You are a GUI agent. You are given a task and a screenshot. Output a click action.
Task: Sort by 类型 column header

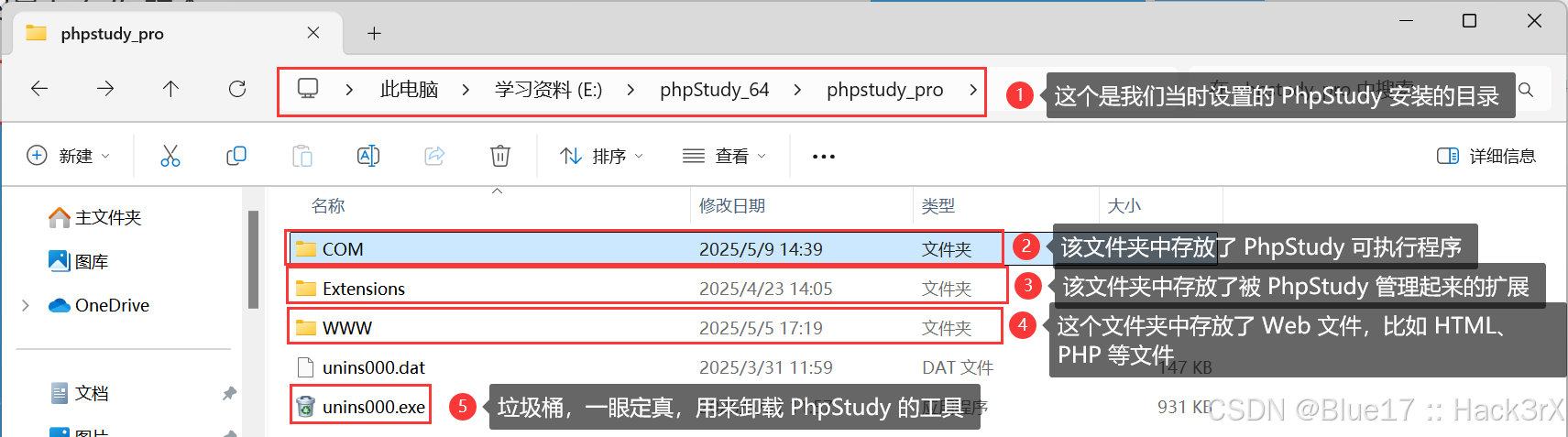click(938, 206)
